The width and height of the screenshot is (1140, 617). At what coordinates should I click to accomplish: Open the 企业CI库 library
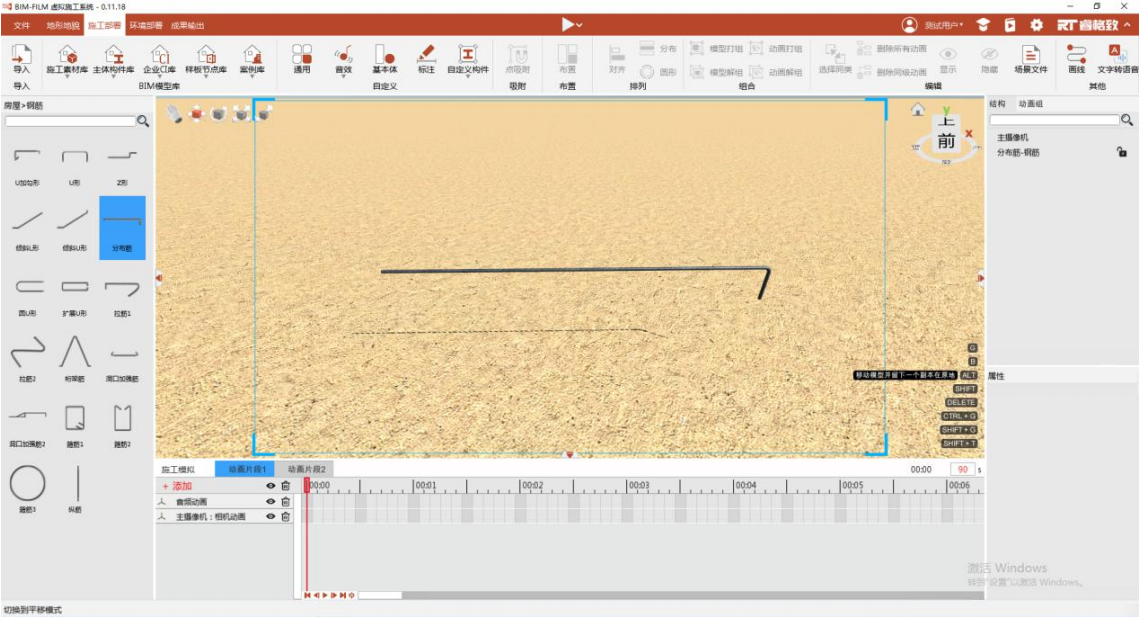pos(159,60)
